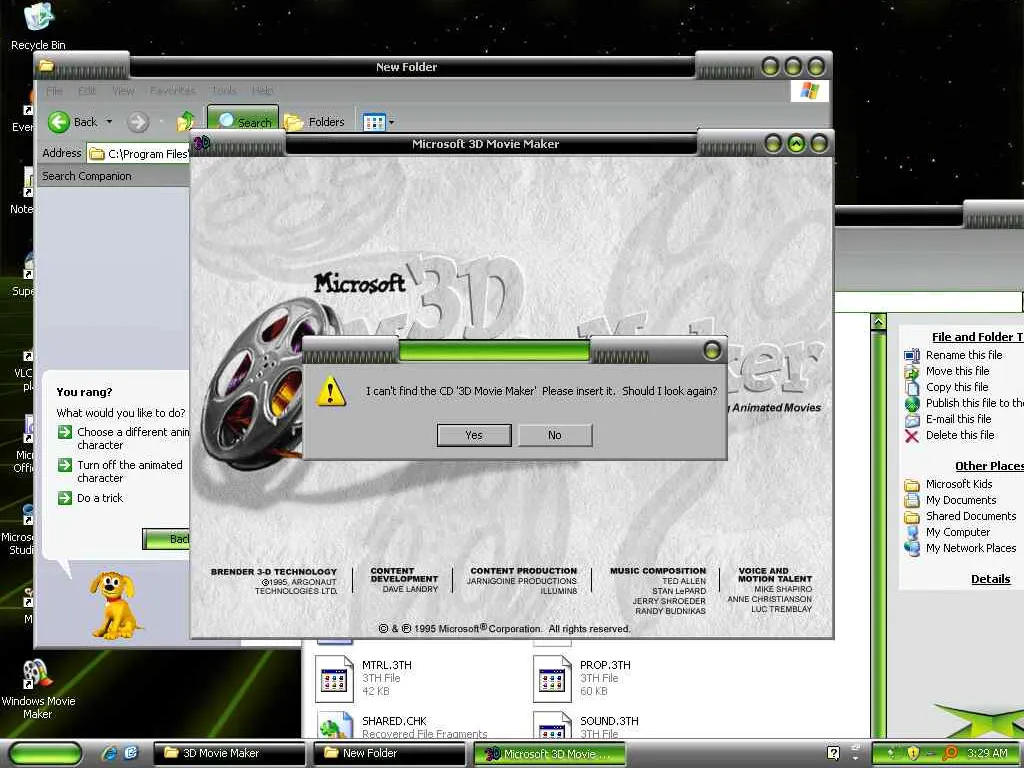This screenshot has height=768, width=1024.
Task: Click Copy this file task
Action: click(957, 387)
